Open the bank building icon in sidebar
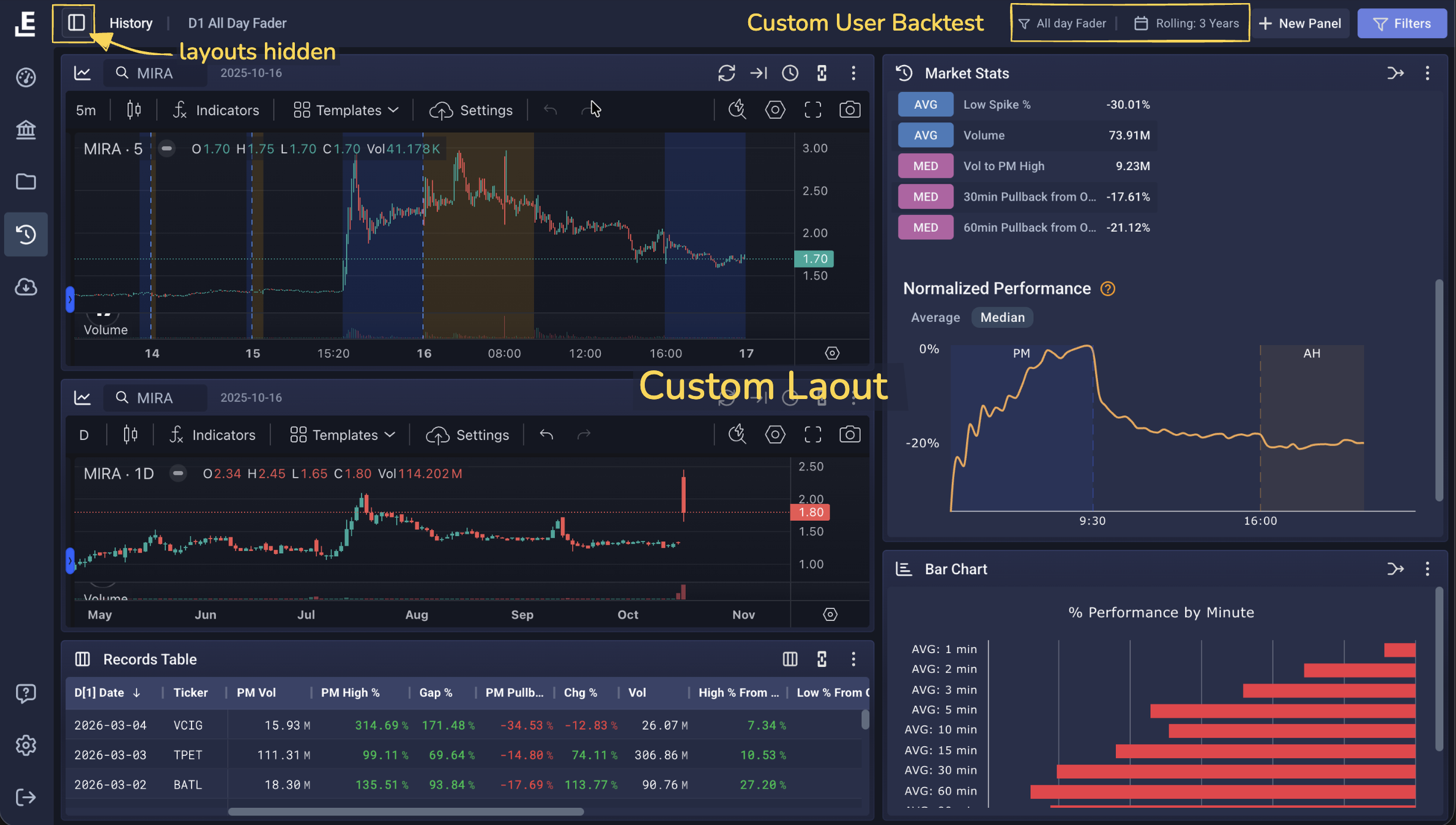Image resolution: width=1456 pixels, height=825 pixels. 26,130
